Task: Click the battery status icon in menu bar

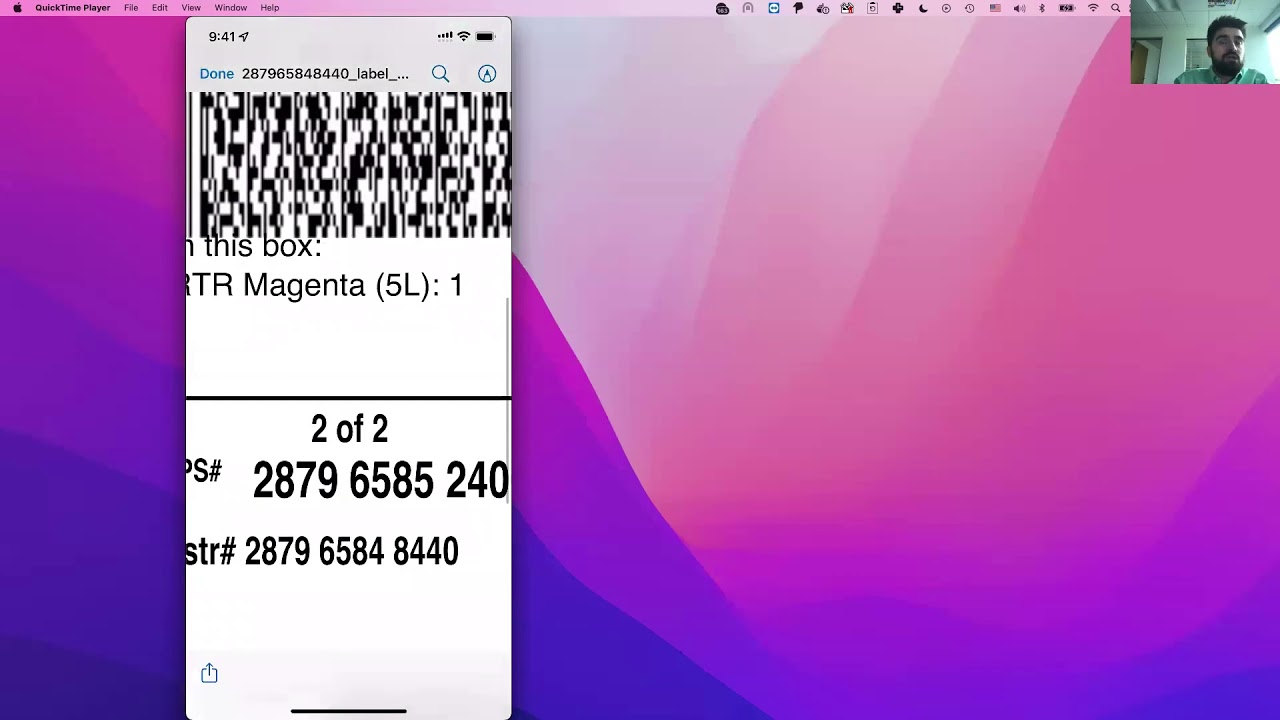Action: pyautogui.click(x=1067, y=8)
